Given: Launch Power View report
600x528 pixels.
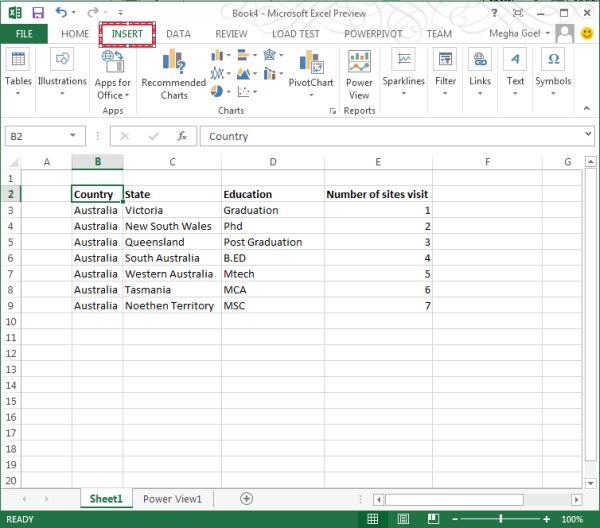Looking at the screenshot, I should (x=359, y=74).
